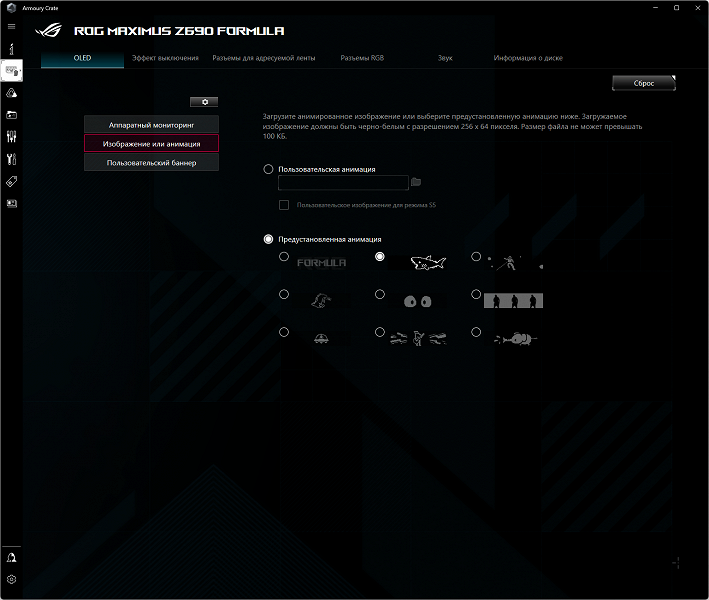Screen dimensions: 709x600
Task: Switch to 'Информация о диске' tab
Action: coord(528,58)
